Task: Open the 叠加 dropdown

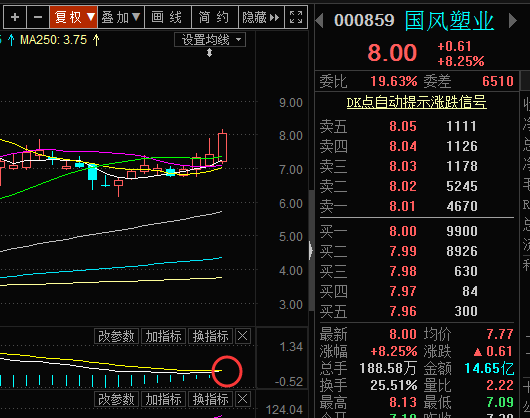Action: coord(121,17)
